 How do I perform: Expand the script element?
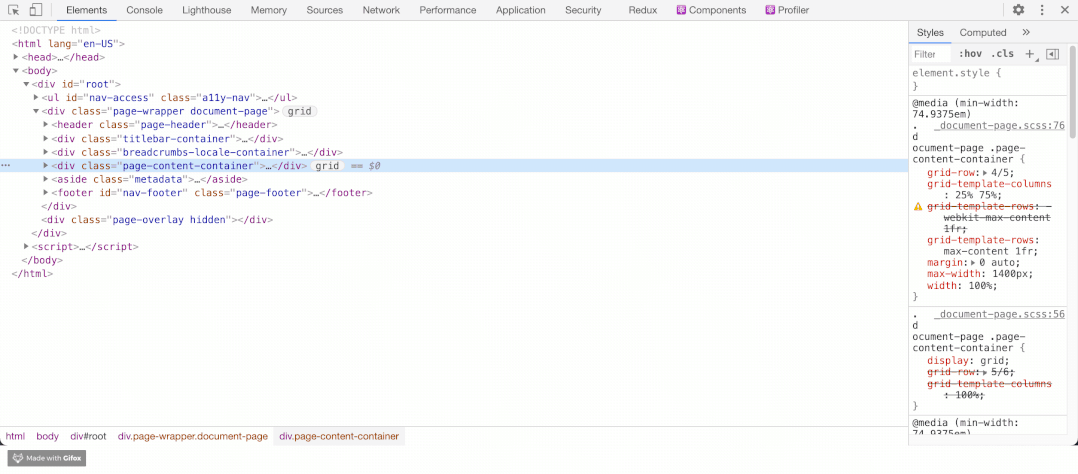26,246
